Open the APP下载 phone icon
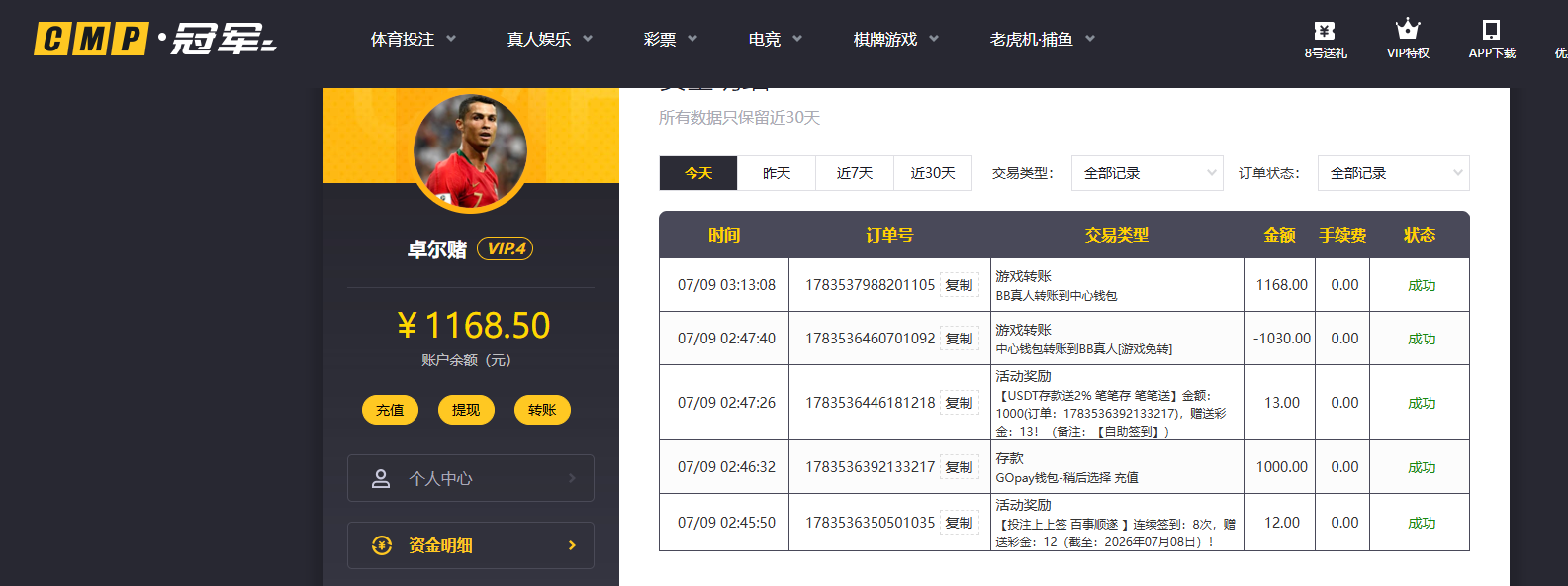 tap(1492, 30)
